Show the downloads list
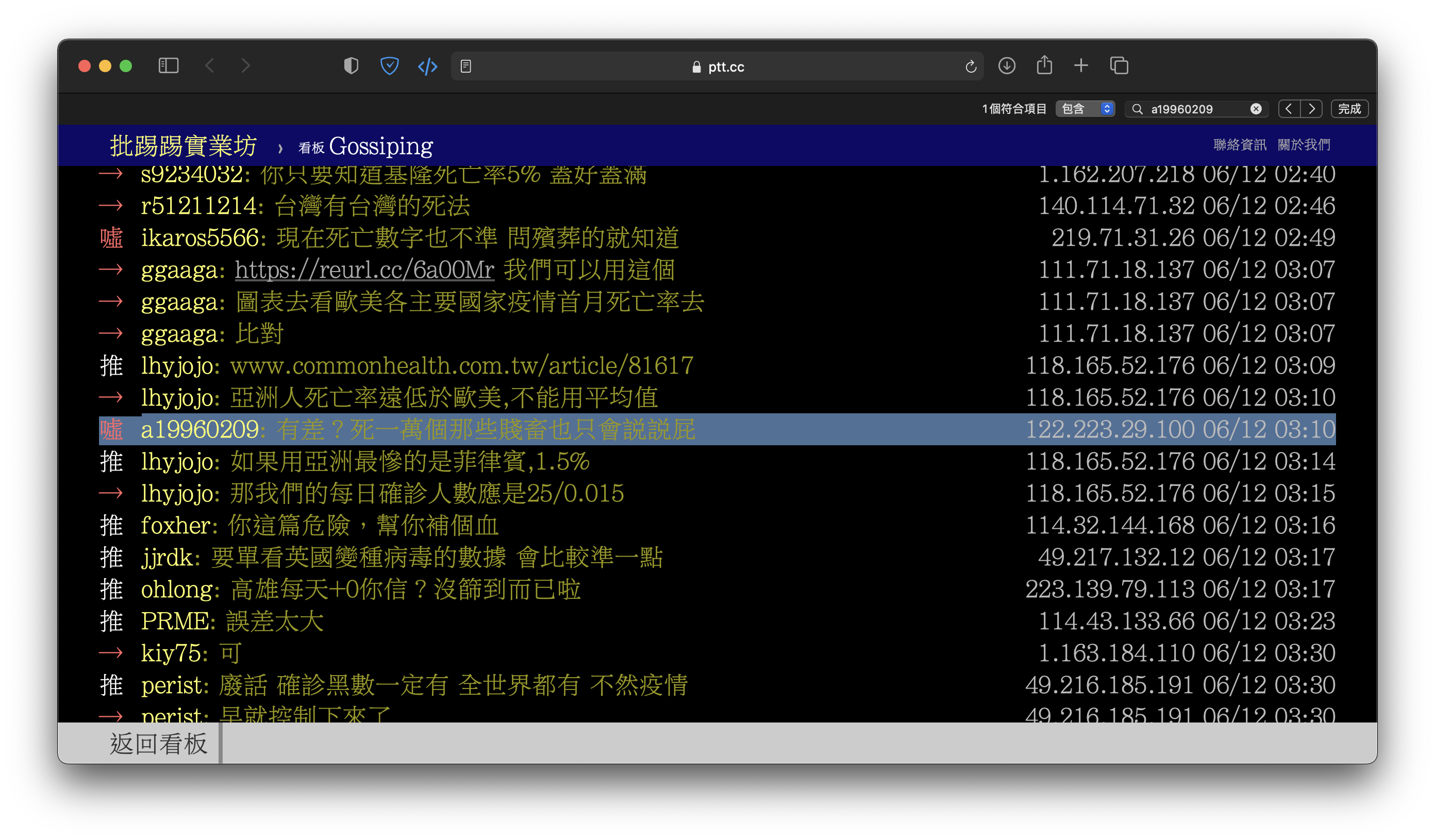1435x840 pixels. click(x=1007, y=66)
